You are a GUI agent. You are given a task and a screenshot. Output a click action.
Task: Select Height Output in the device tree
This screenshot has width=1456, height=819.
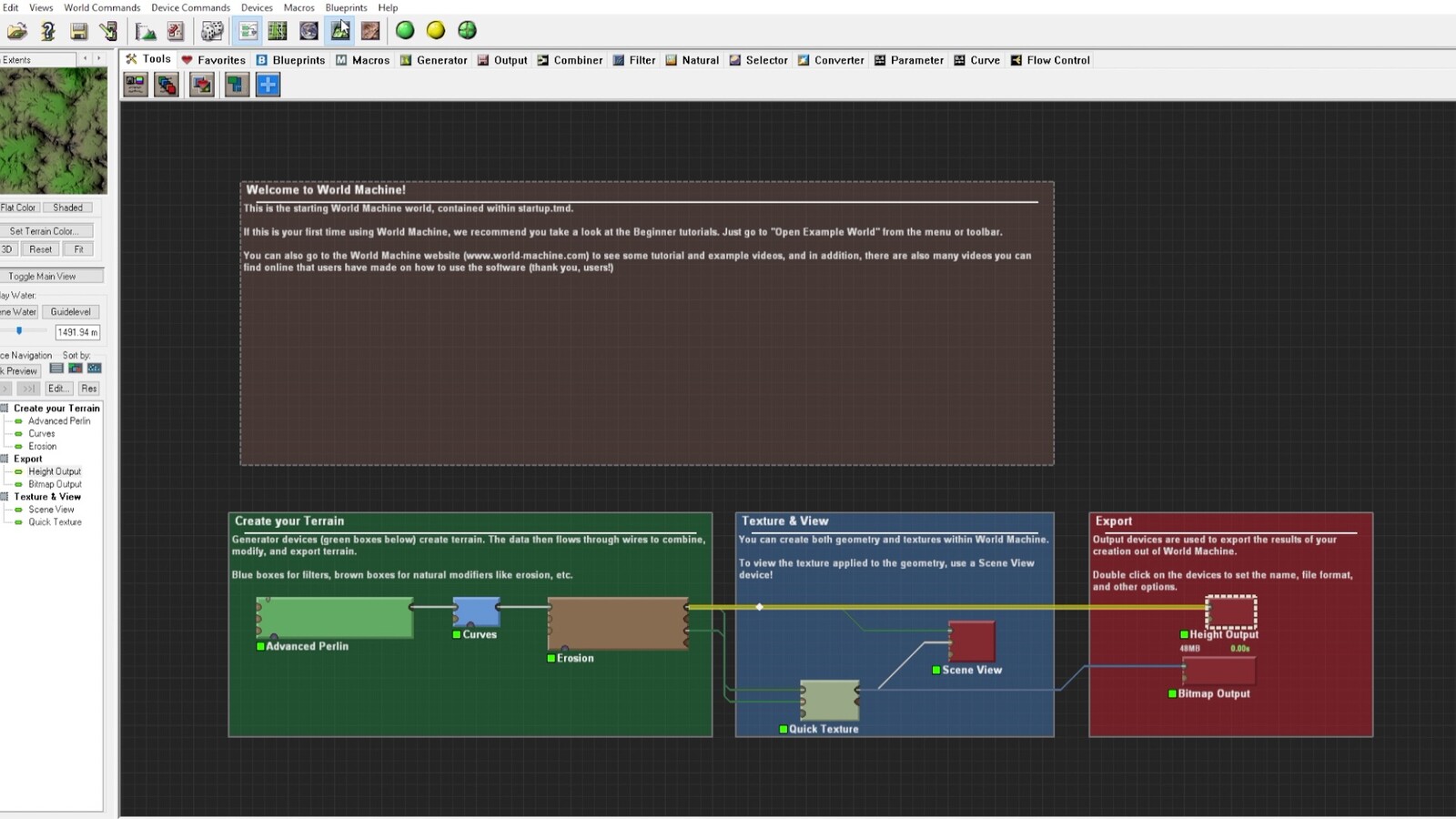(x=55, y=471)
